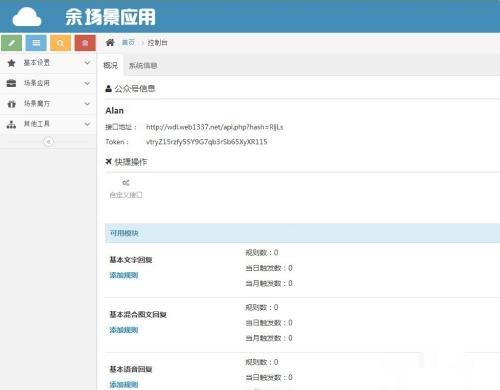The height and width of the screenshot is (390, 500).
Task: Click 添加规则 under 基本混合图文回复
Action: [124, 330]
